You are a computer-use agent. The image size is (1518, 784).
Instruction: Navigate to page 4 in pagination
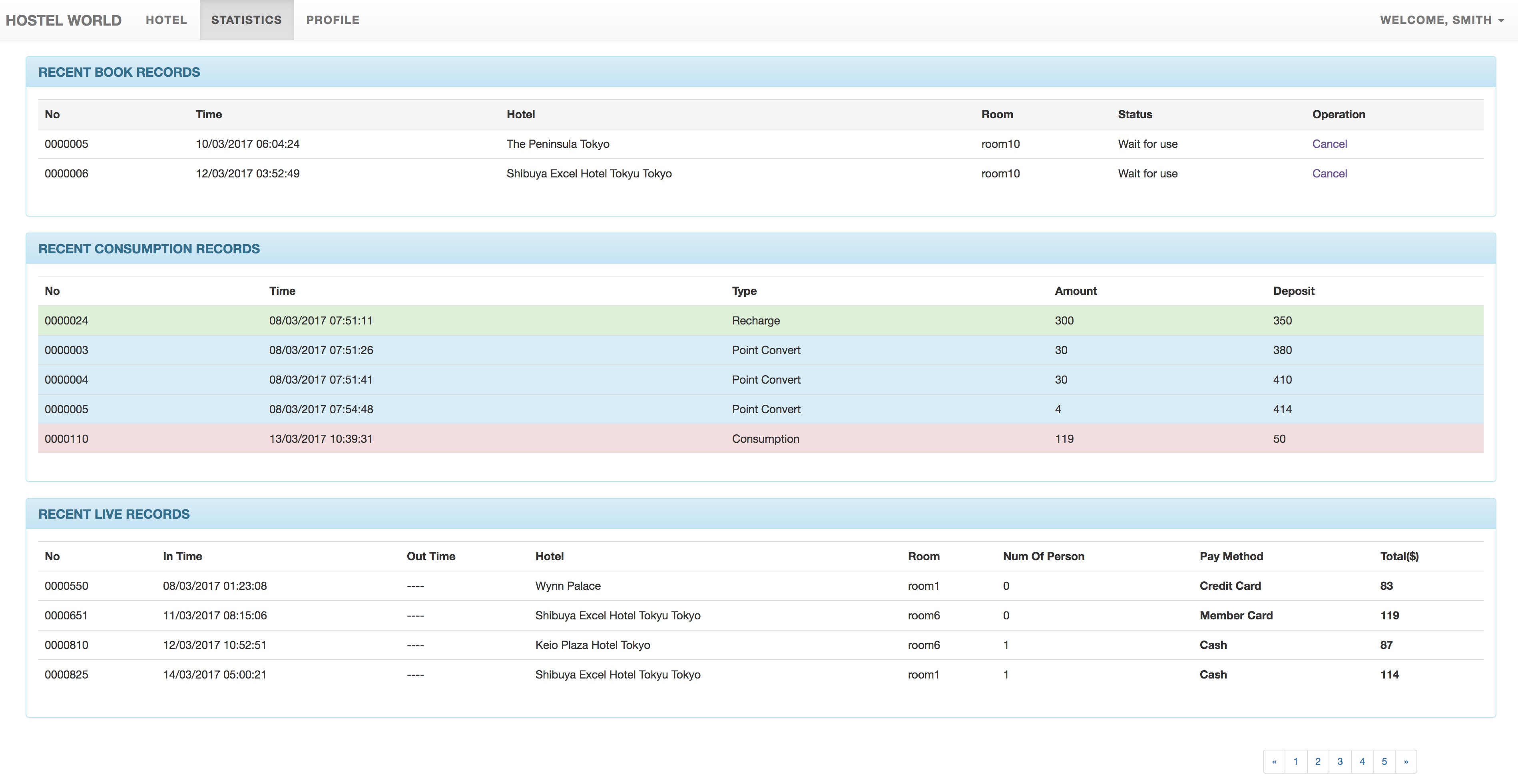pyautogui.click(x=1362, y=761)
